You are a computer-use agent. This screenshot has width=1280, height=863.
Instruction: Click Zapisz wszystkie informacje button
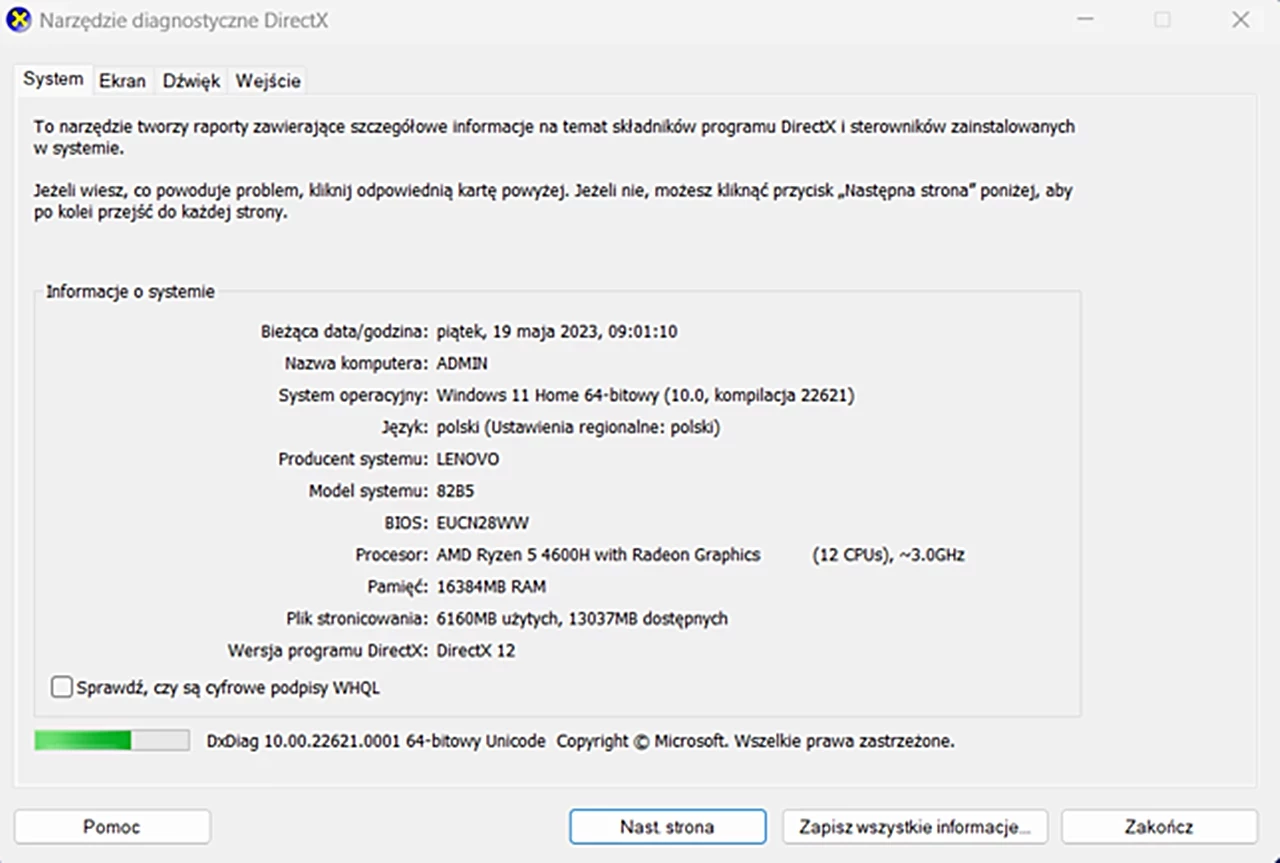click(x=914, y=827)
